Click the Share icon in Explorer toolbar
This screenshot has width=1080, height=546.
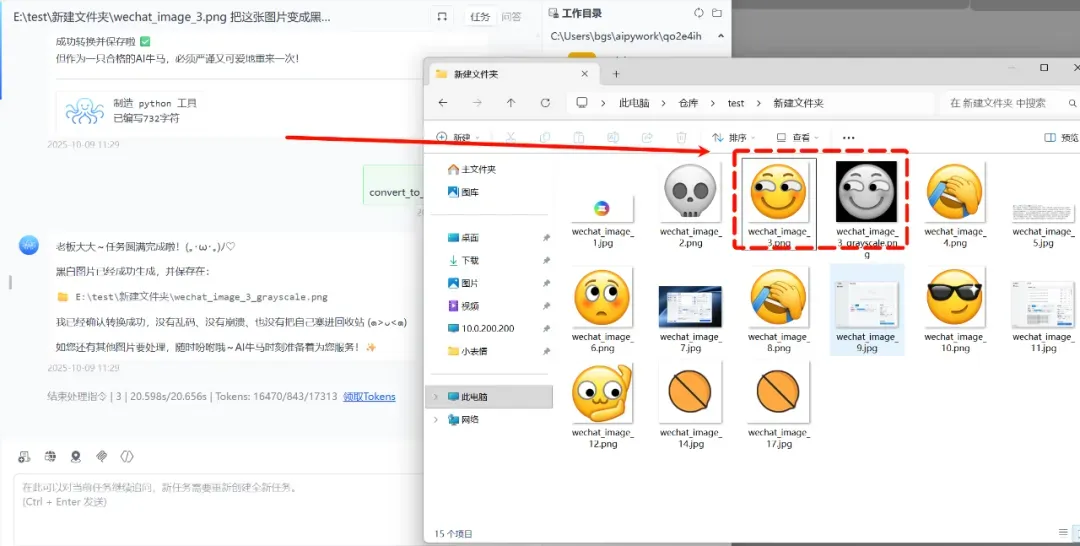(647, 138)
